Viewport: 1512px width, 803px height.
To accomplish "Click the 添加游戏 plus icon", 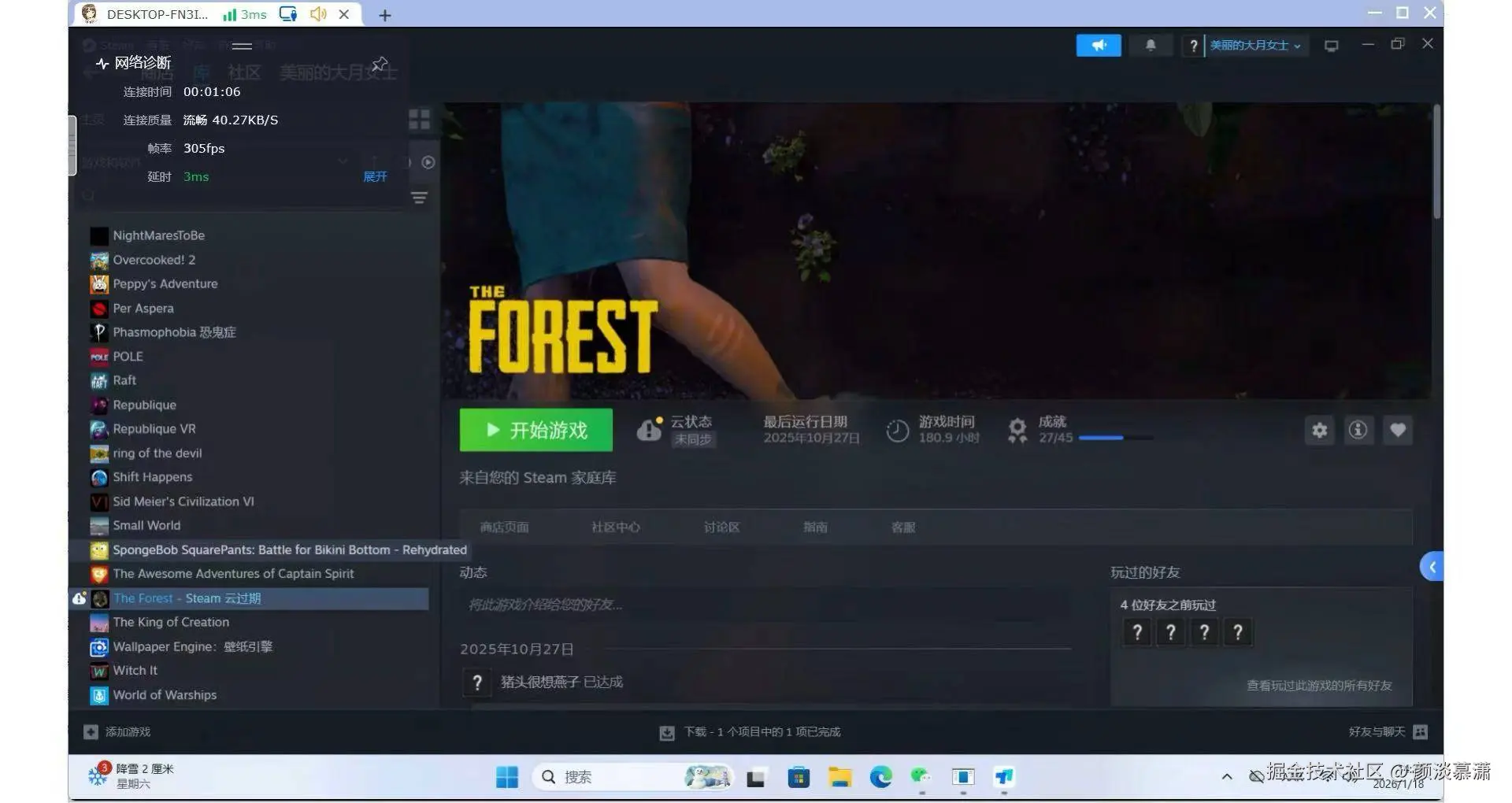I will [91, 732].
